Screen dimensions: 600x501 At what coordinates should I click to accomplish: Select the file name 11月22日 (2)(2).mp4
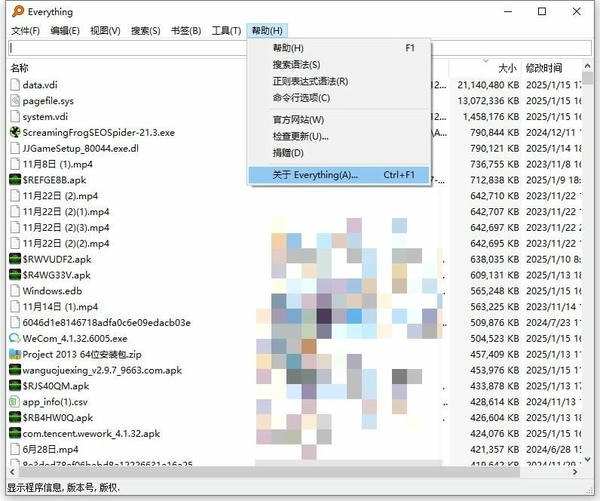coord(66,243)
